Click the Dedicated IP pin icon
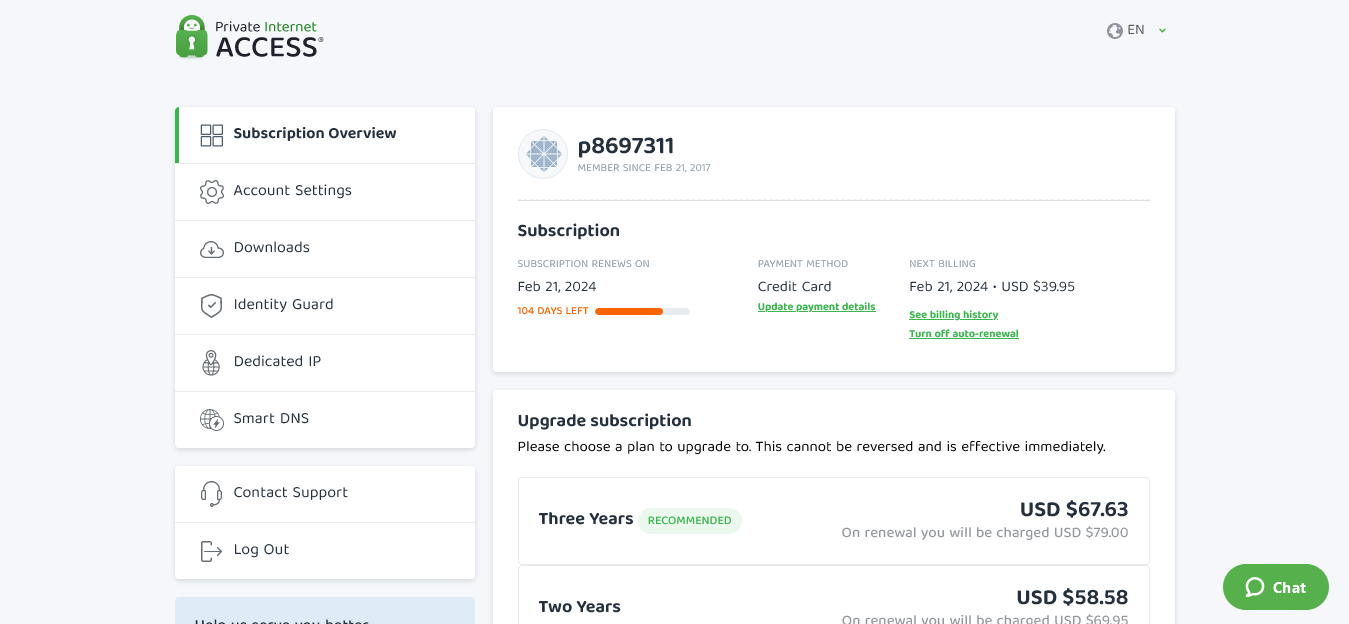 point(211,363)
